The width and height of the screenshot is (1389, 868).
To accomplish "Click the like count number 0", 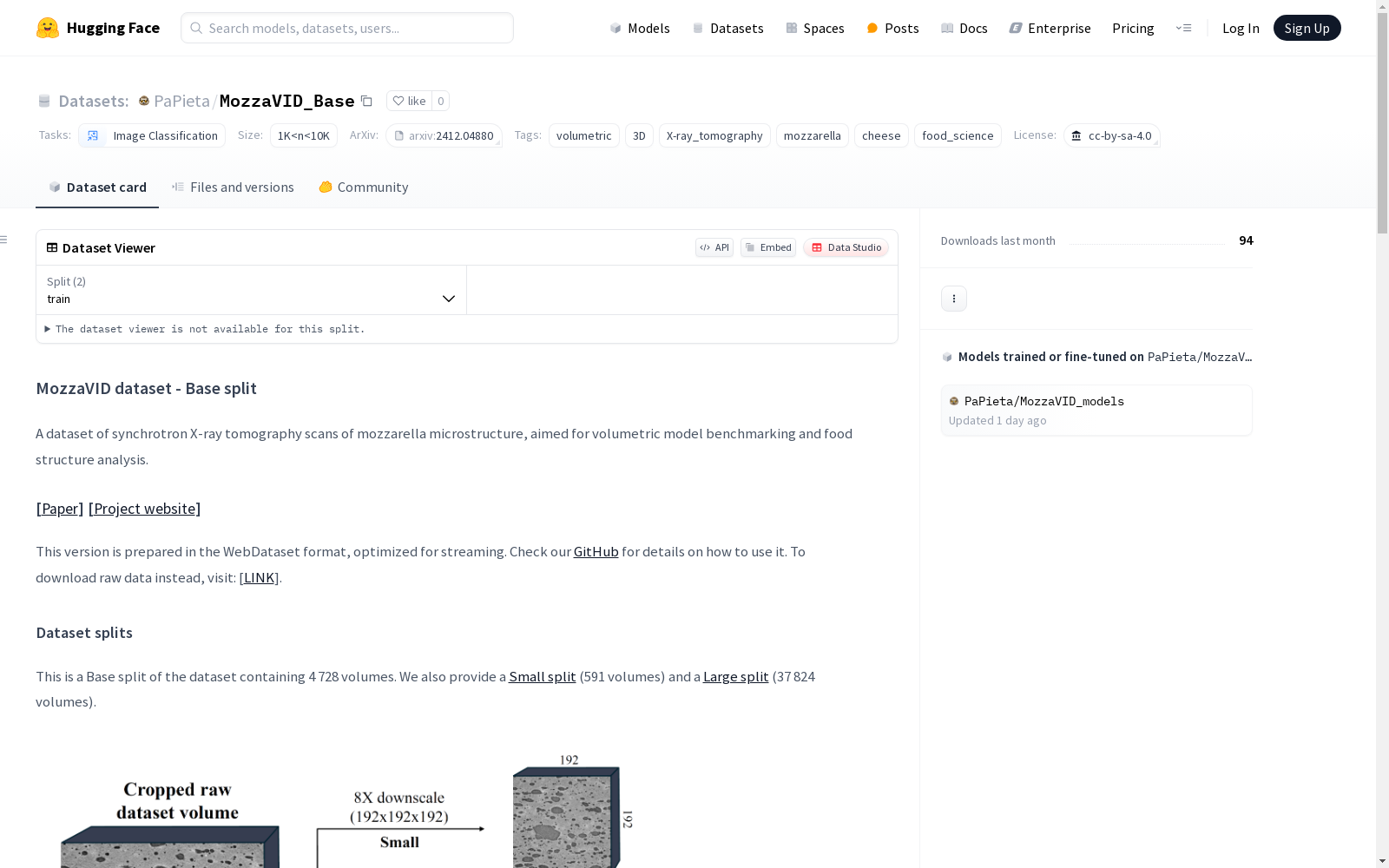I will [x=440, y=101].
